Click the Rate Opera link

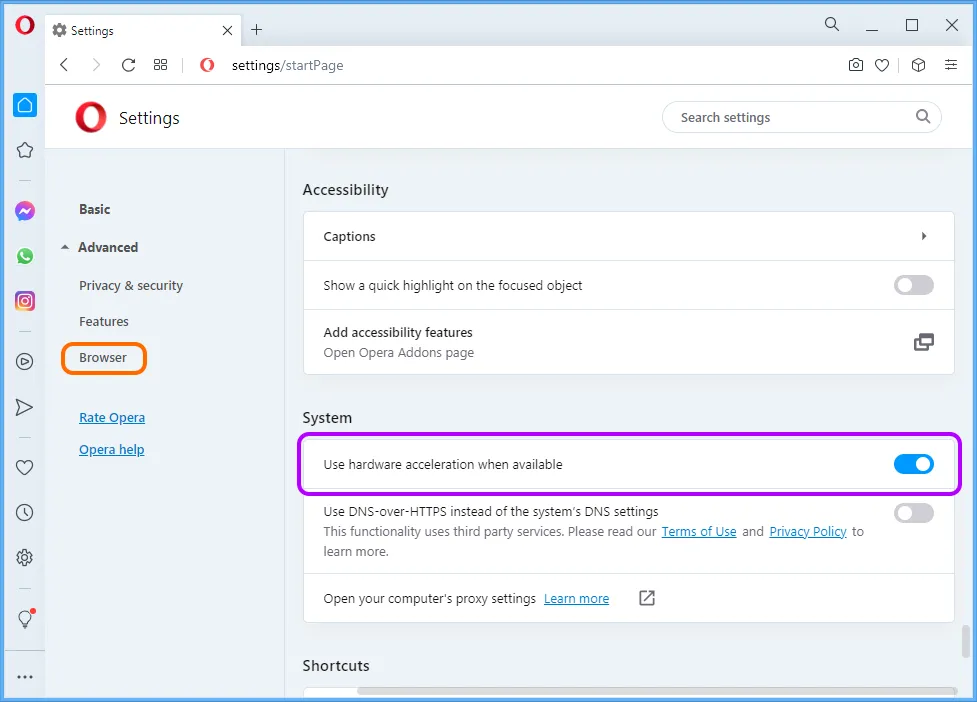112,417
